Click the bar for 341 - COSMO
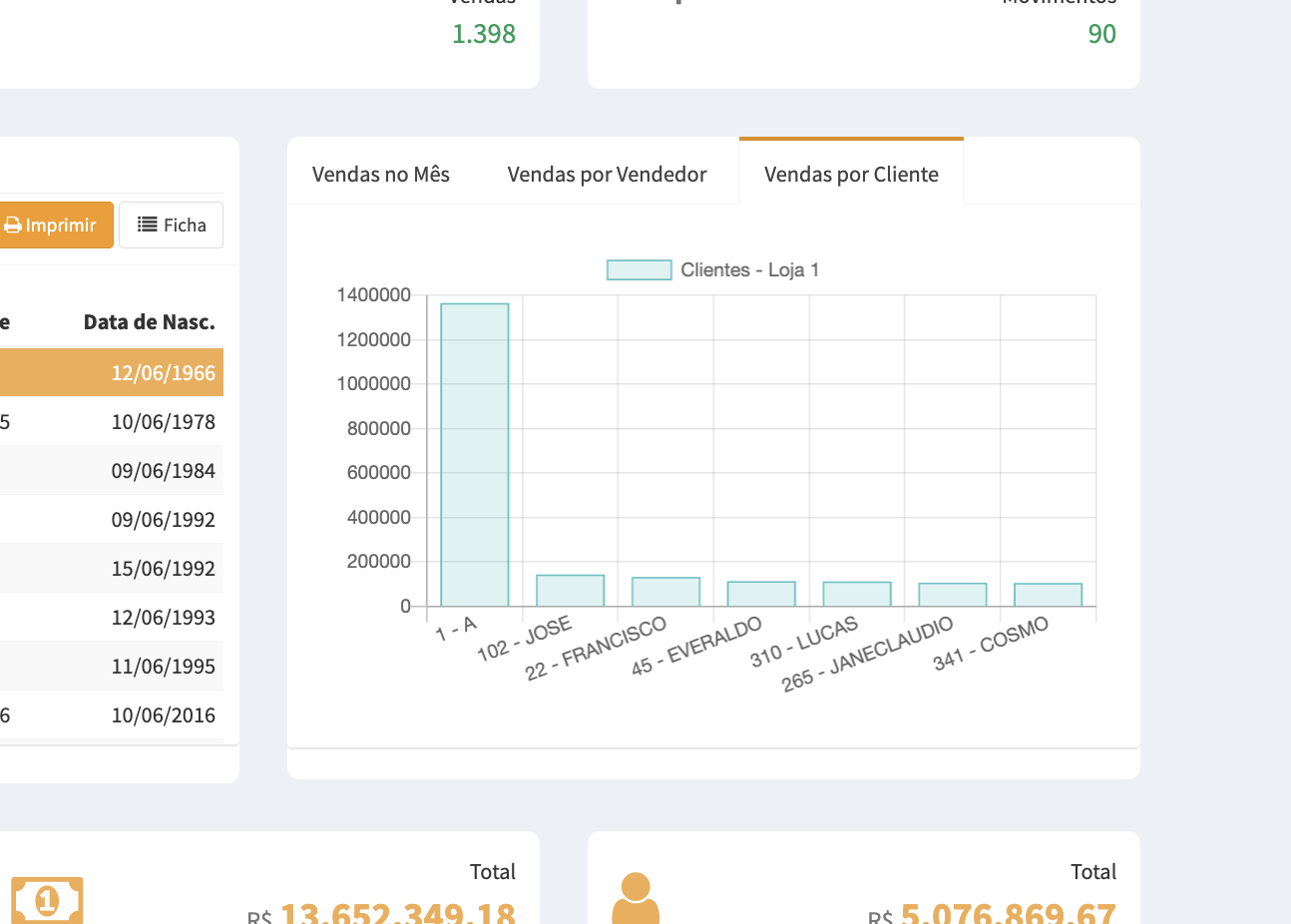 tap(1048, 595)
